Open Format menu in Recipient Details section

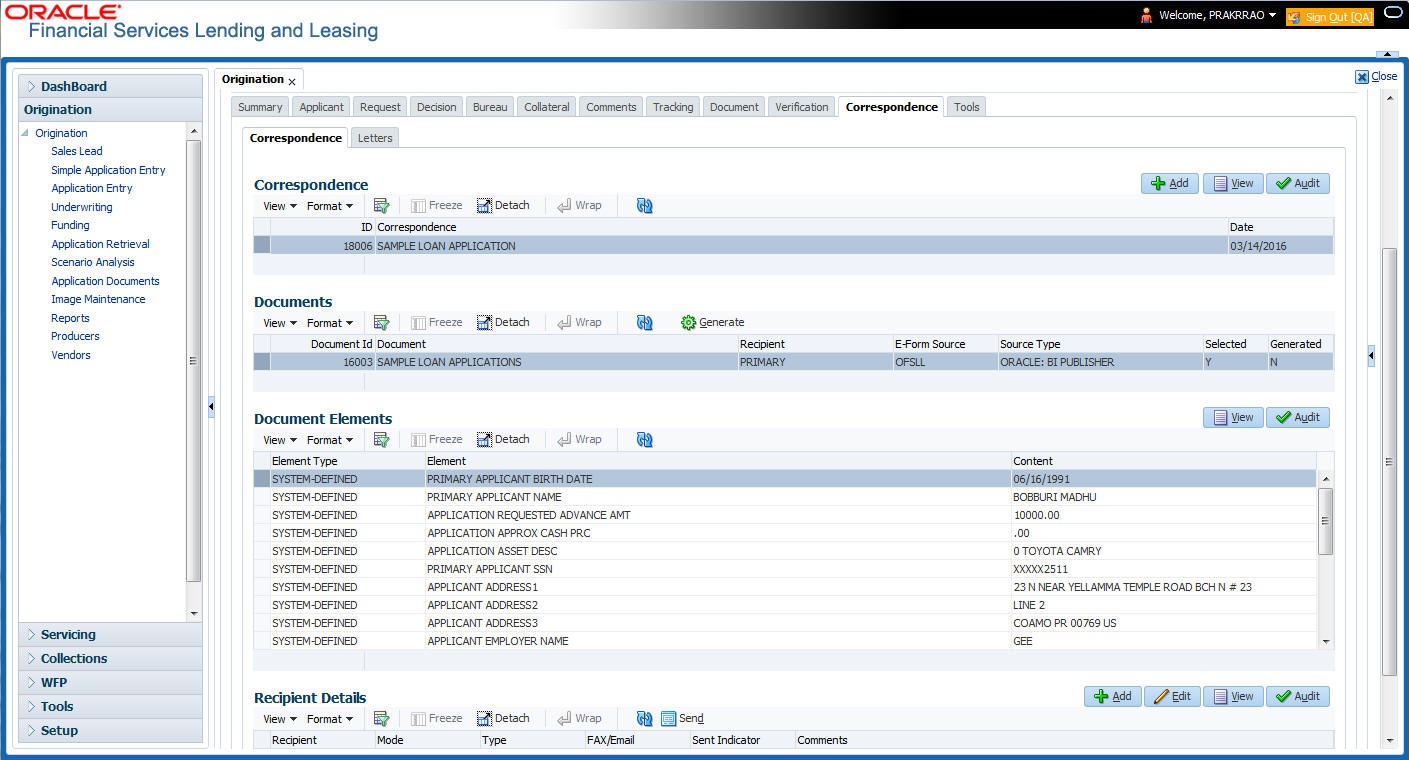tap(329, 719)
